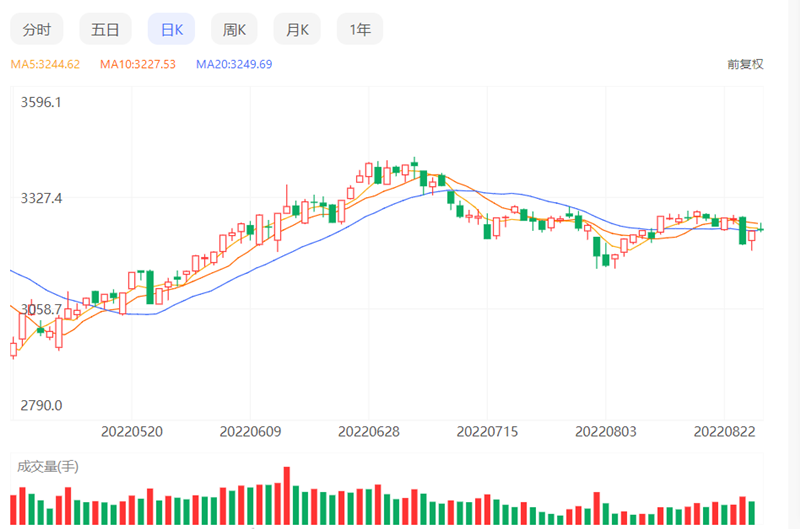Click the 2790.0 price axis label
The height and width of the screenshot is (529, 800).
(x=41, y=406)
